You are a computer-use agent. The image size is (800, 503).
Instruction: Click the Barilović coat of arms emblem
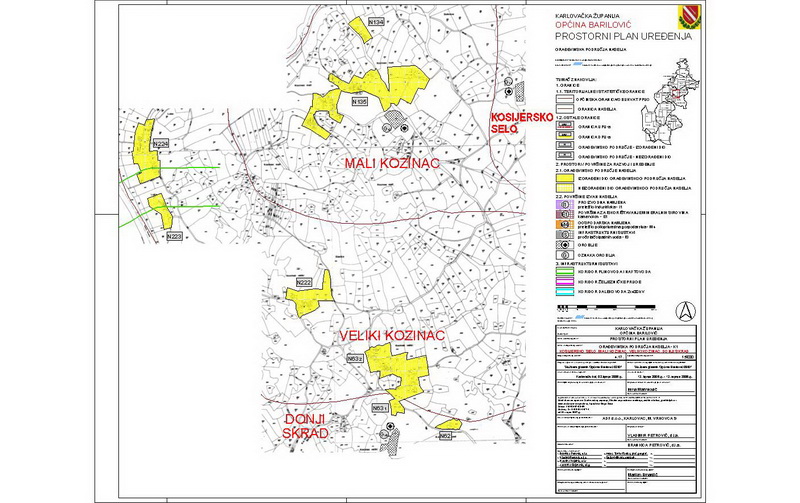click(x=687, y=17)
